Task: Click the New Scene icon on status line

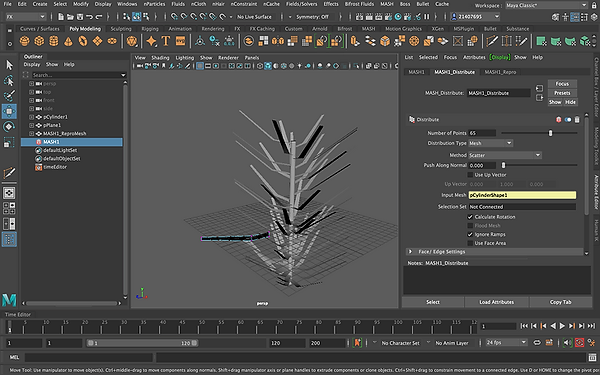Action: tap(61, 17)
